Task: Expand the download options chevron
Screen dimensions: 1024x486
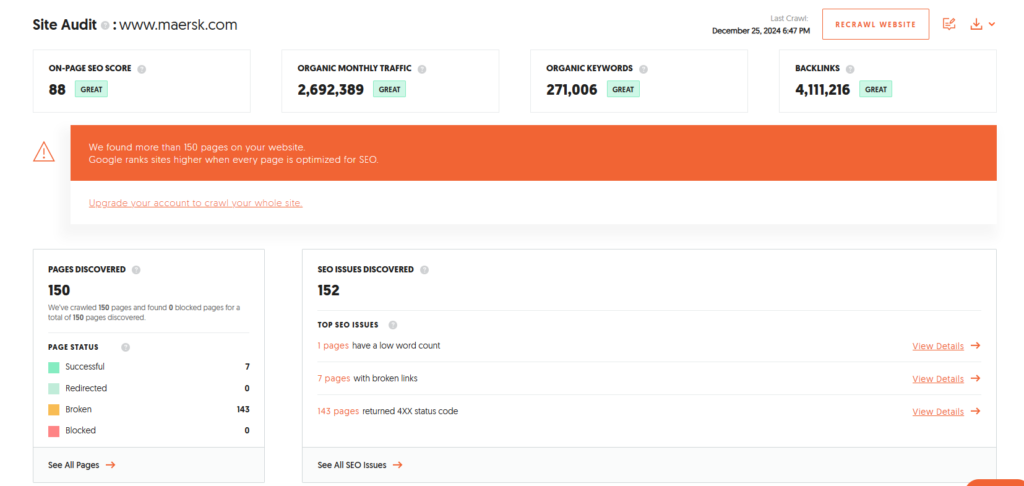Action: [992, 24]
